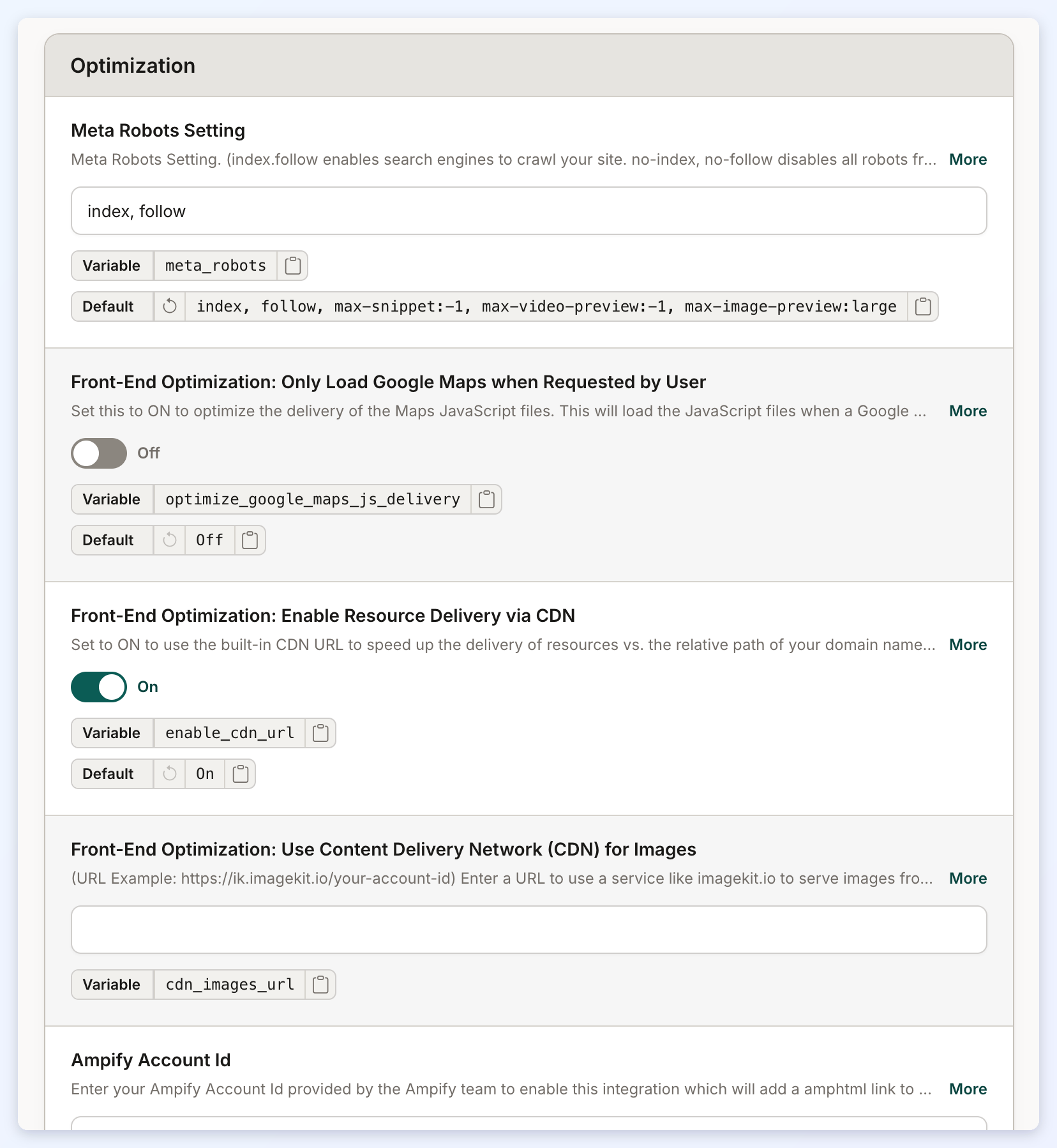Copy the Meta Robots default value

coord(923,306)
